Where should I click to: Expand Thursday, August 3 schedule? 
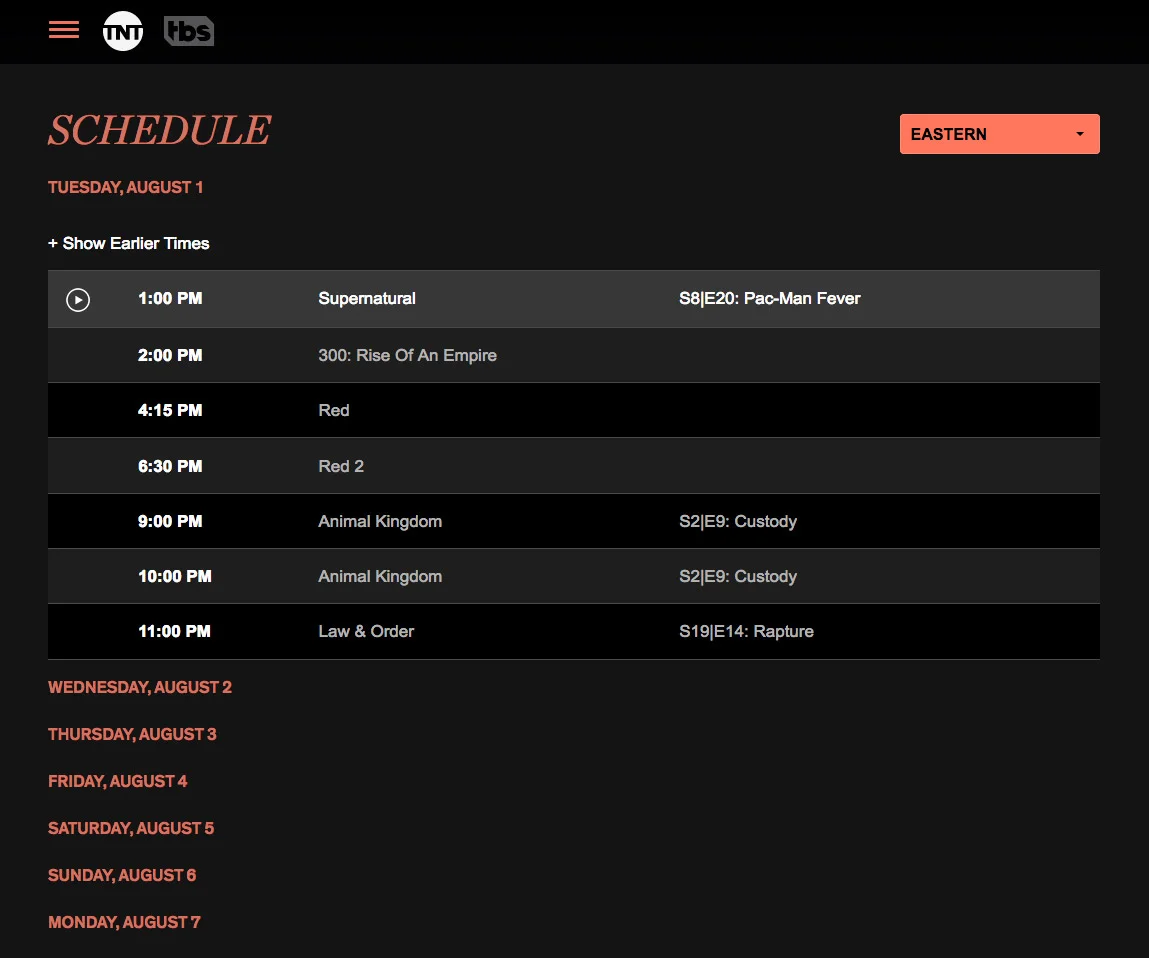133,734
